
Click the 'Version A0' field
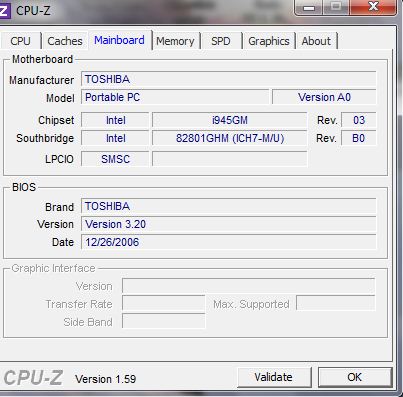324,97
